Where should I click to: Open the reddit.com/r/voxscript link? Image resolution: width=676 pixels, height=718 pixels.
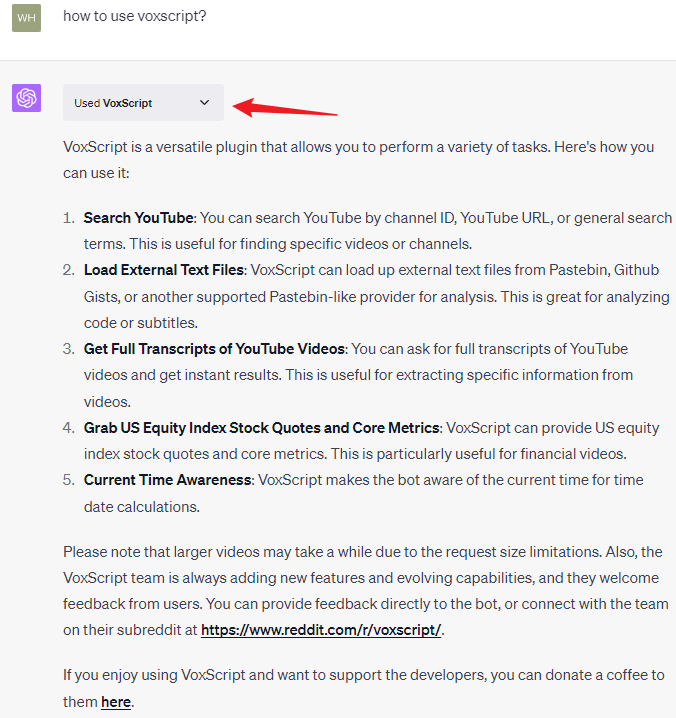[x=321, y=630]
